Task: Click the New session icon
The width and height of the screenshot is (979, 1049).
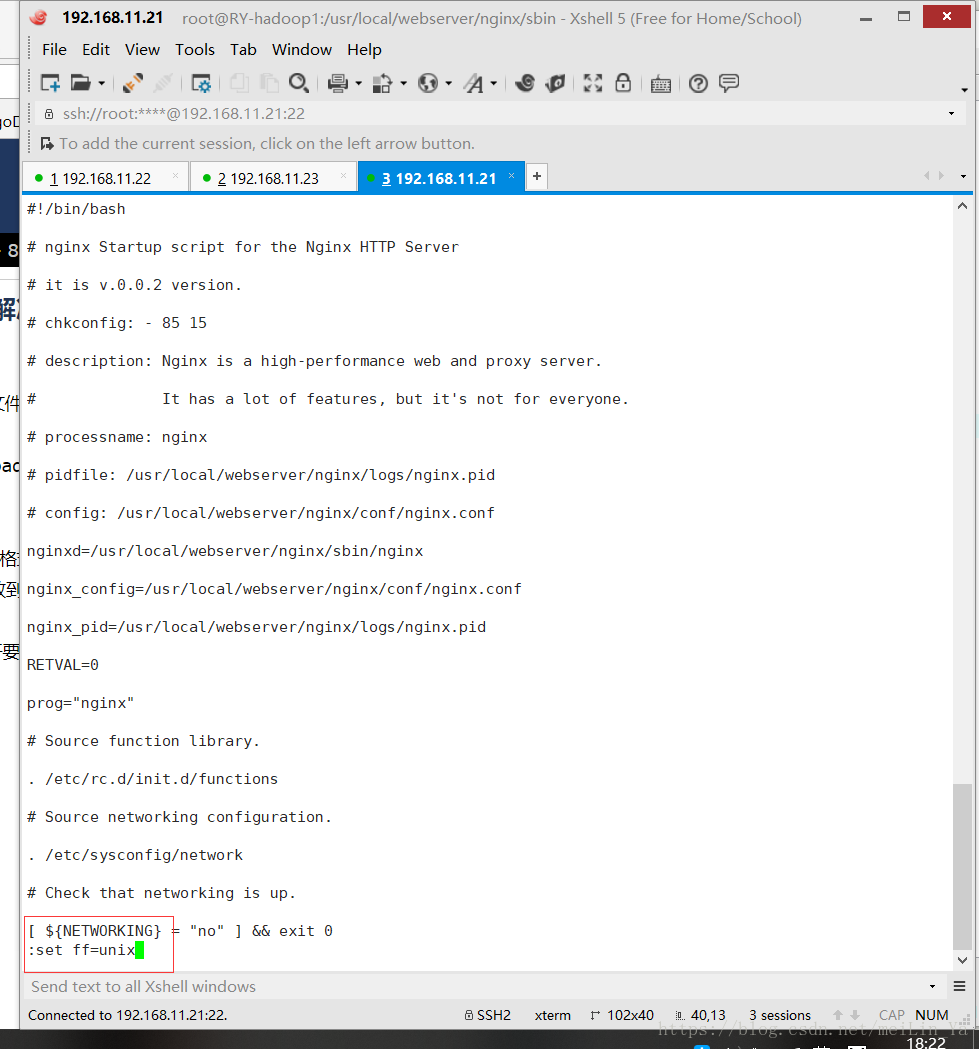Action: pos(50,84)
